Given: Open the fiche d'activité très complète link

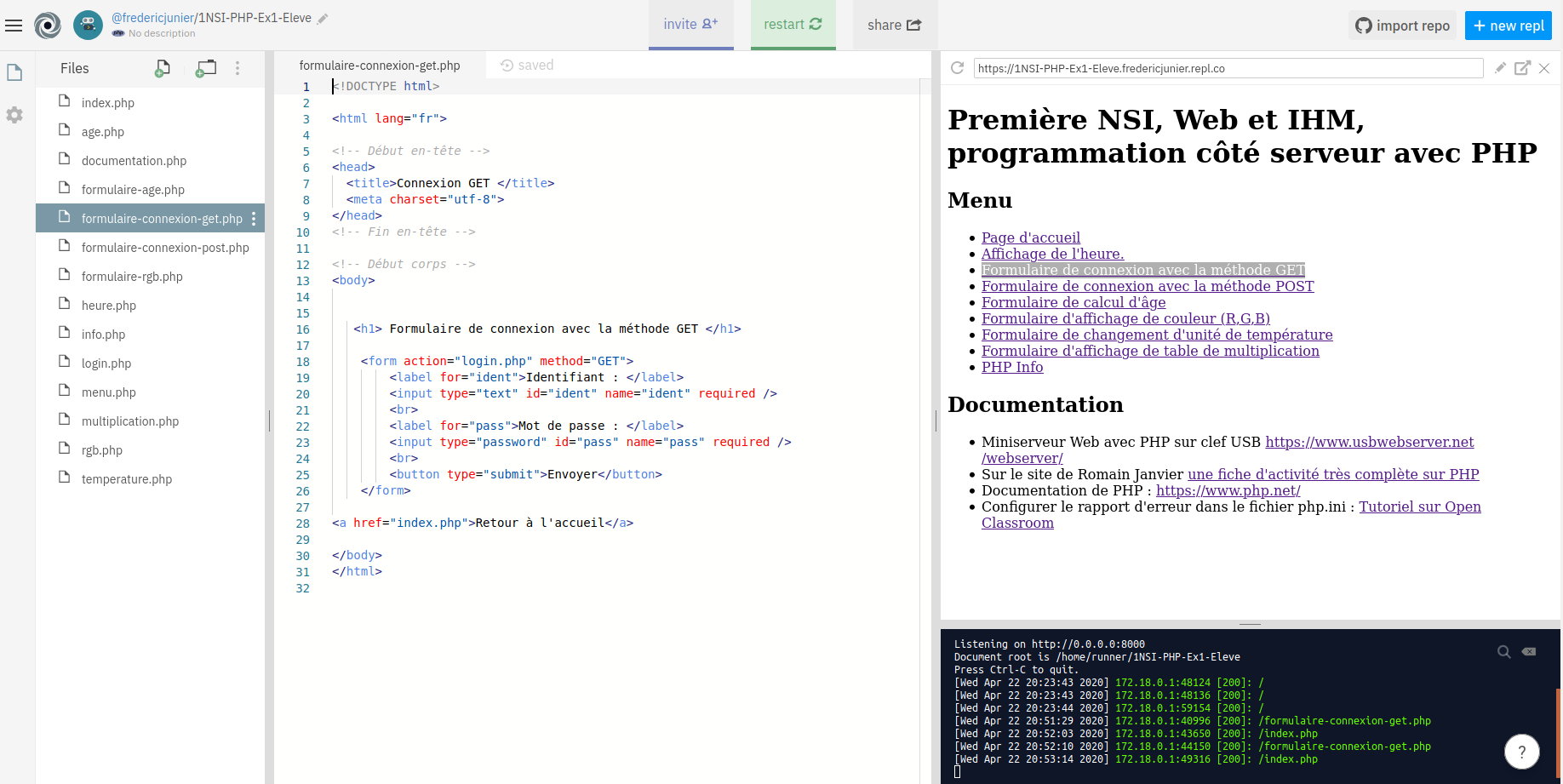Looking at the screenshot, I should coord(1333,474).
